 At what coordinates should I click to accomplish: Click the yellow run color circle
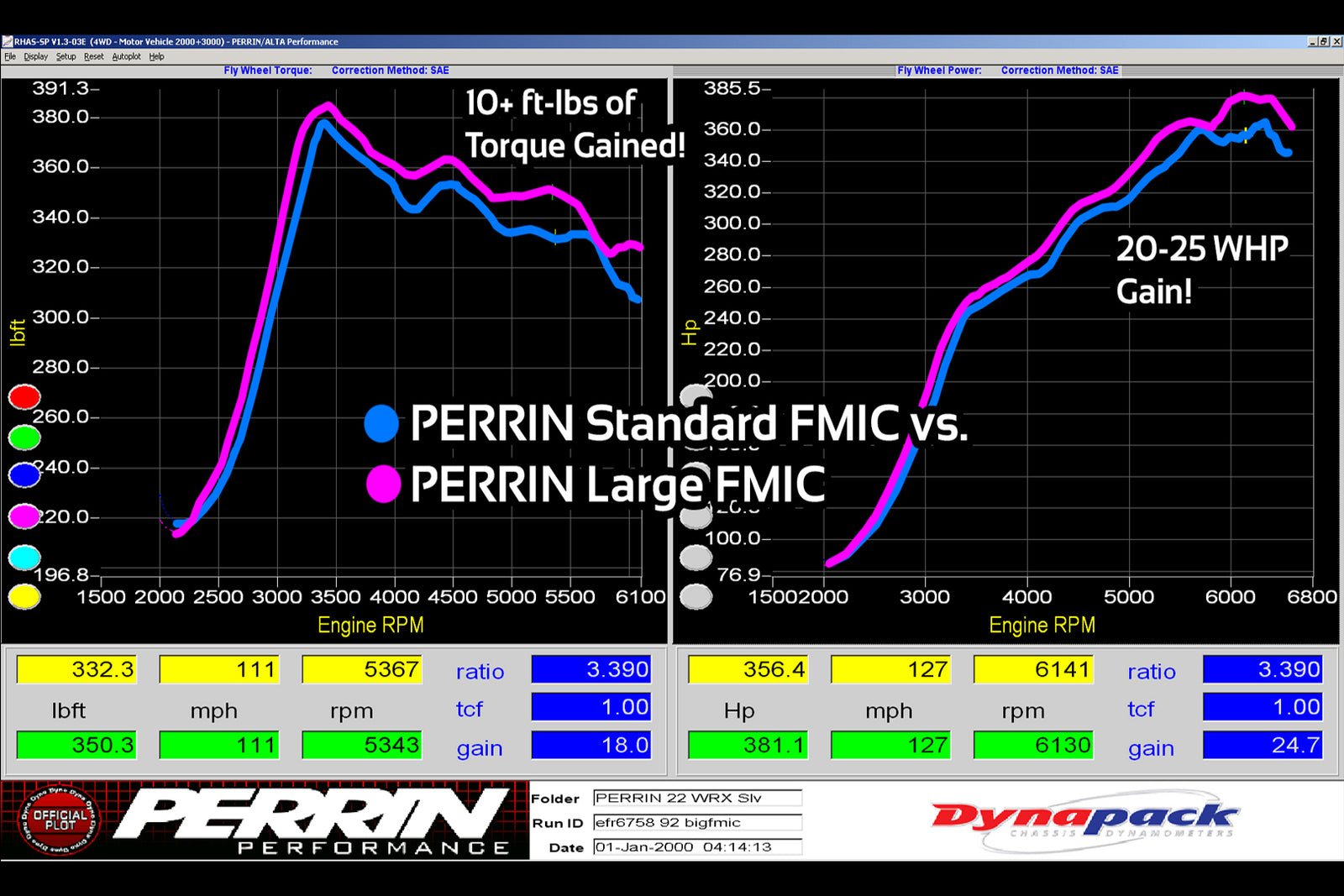pos(24,597)
